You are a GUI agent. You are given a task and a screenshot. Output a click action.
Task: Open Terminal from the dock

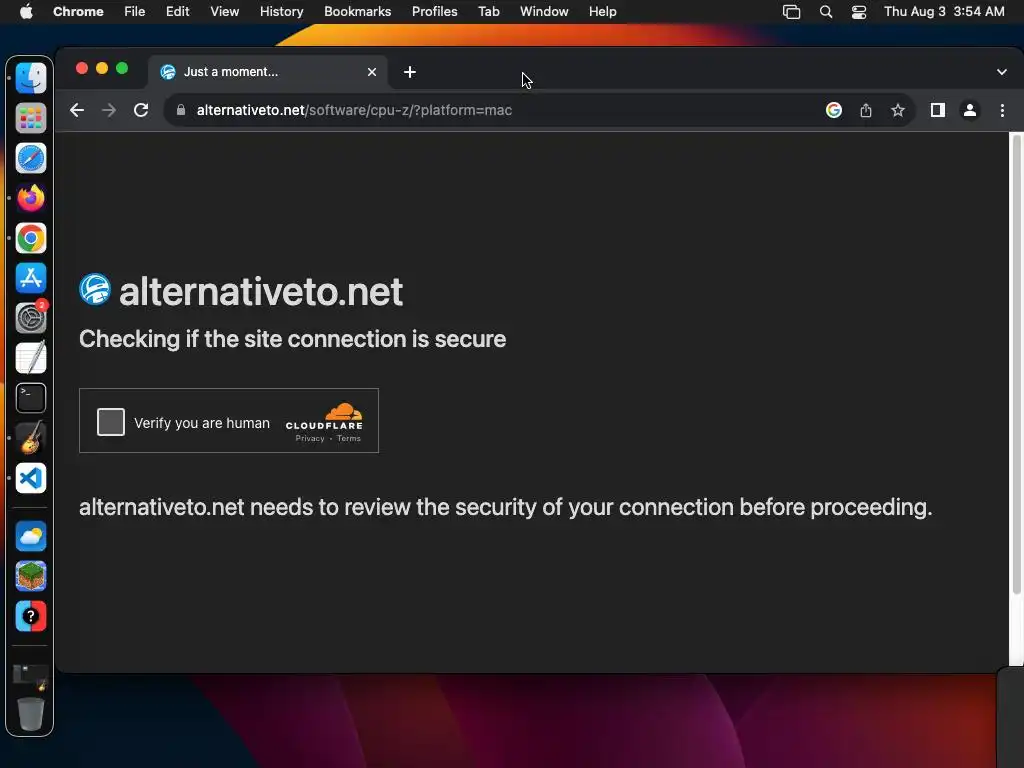pyautogui.click(x=31, y=398)
